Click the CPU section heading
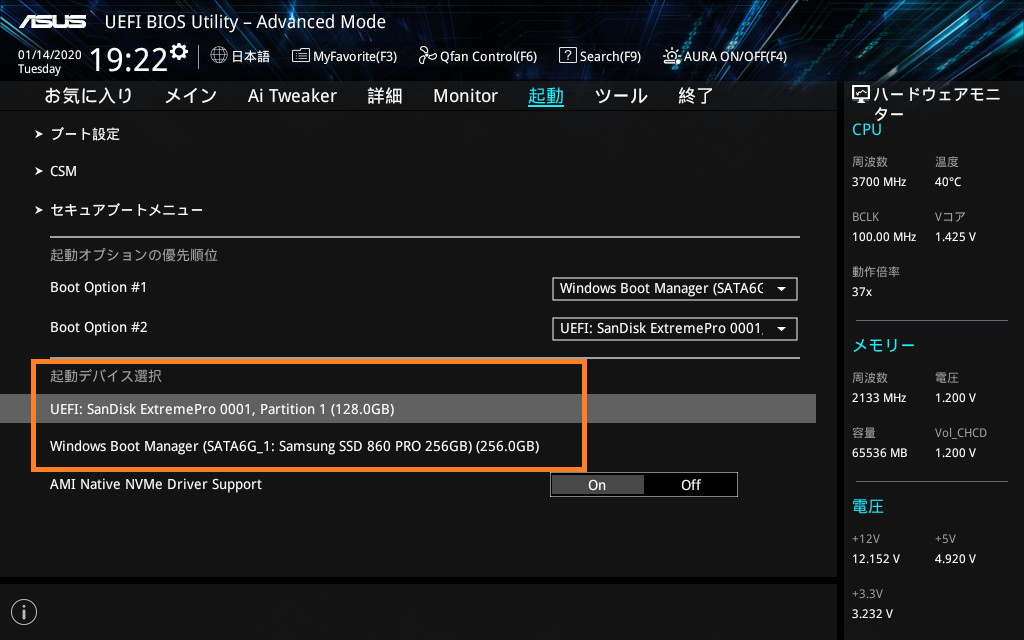 pyautogui.click(x=867, y=129)
